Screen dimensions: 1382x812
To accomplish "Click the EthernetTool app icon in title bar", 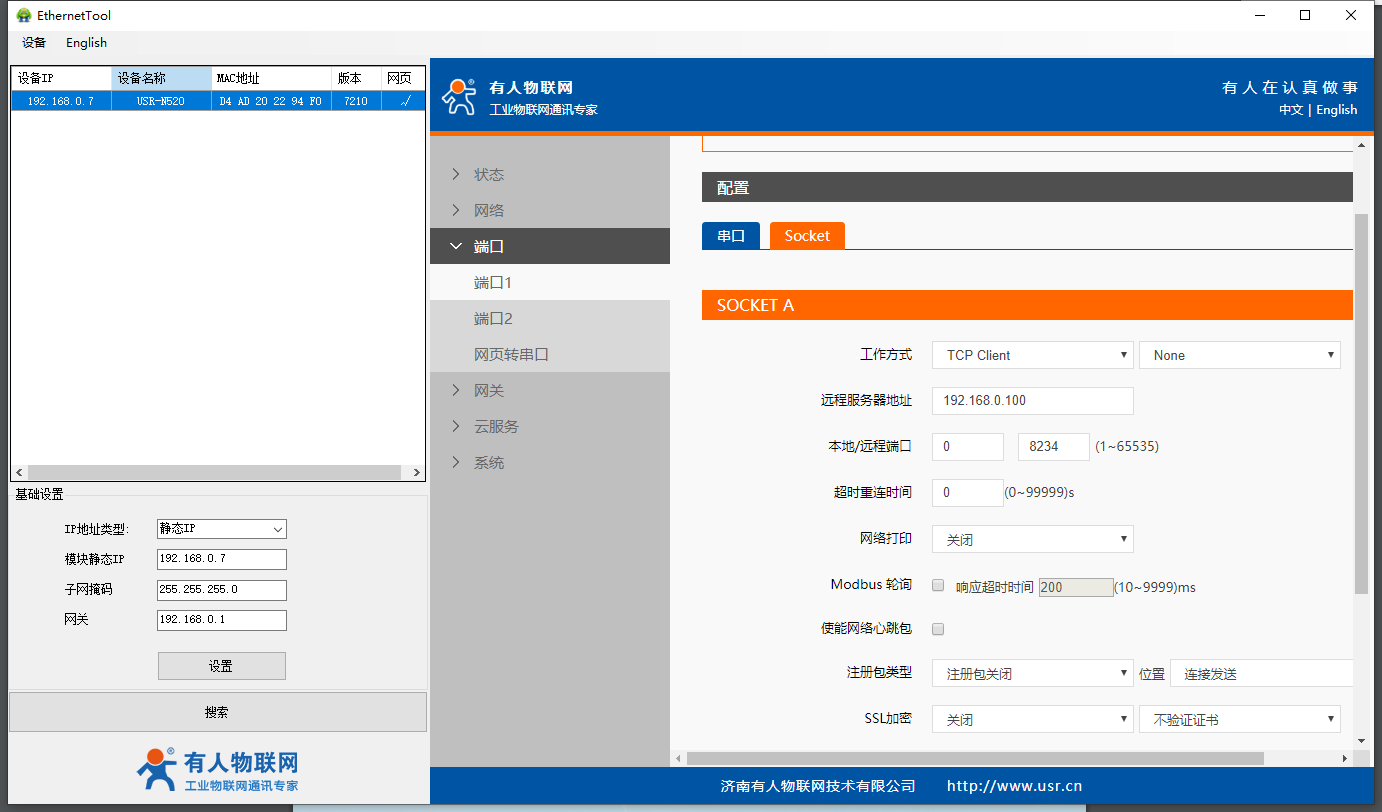I will coord(24,15).
